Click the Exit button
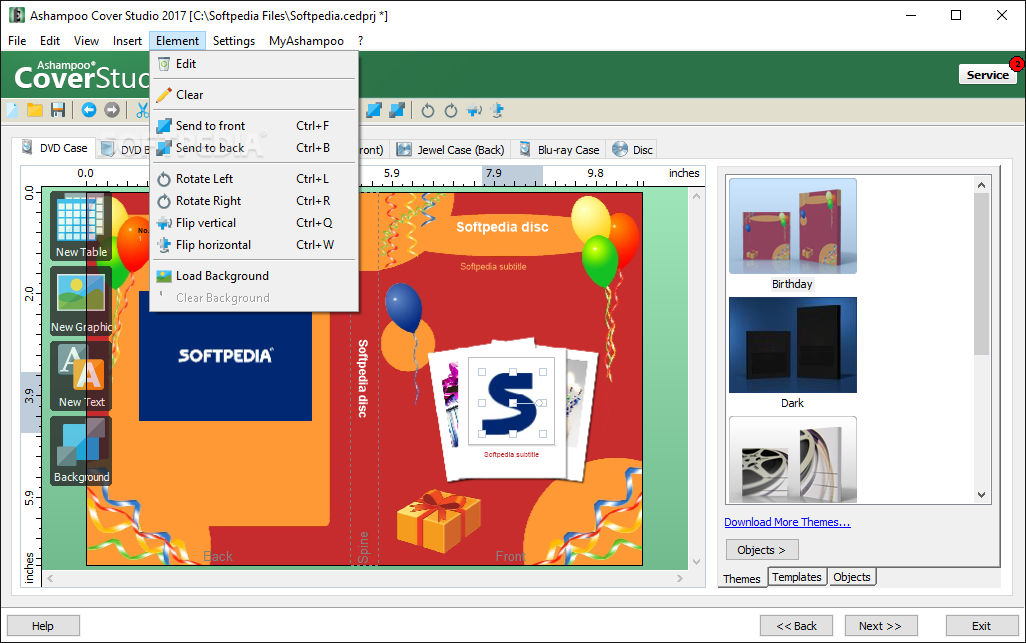This screenshot has height=643, width=1026. click(982, 626)
